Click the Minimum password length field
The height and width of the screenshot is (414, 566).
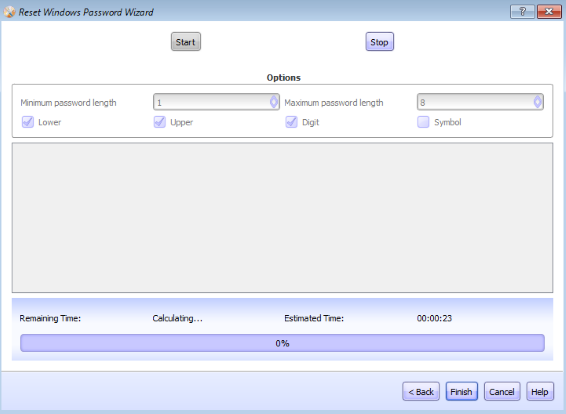pos(216,102)
